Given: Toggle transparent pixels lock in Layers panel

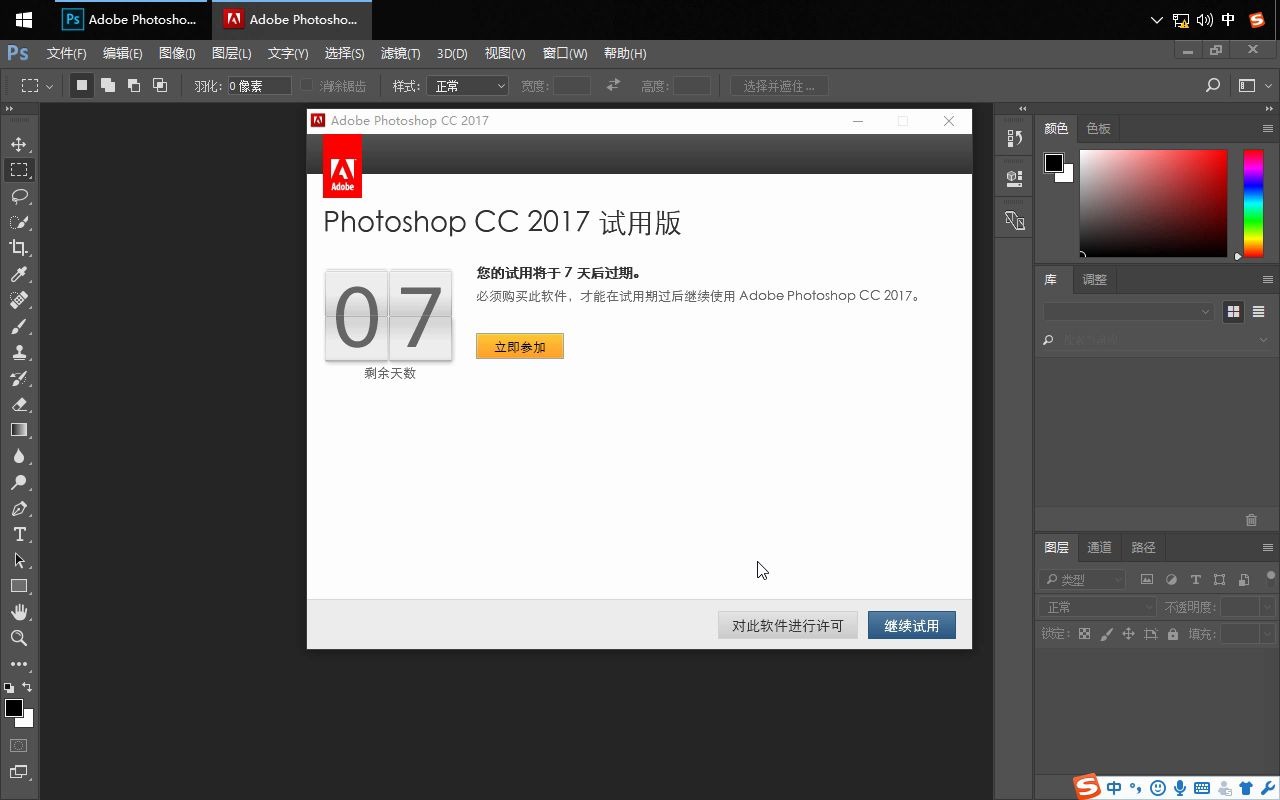Looking at the screenshot, I should click(1084, 633).
